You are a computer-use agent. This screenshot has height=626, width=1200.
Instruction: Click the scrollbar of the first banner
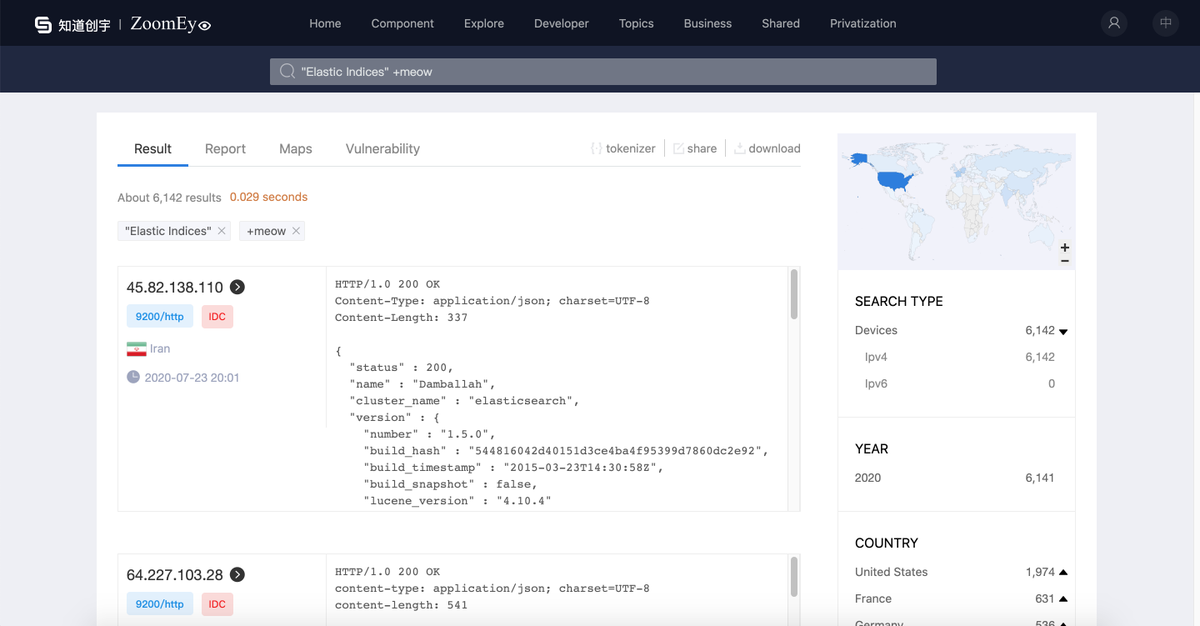click(x=794, y=294)
